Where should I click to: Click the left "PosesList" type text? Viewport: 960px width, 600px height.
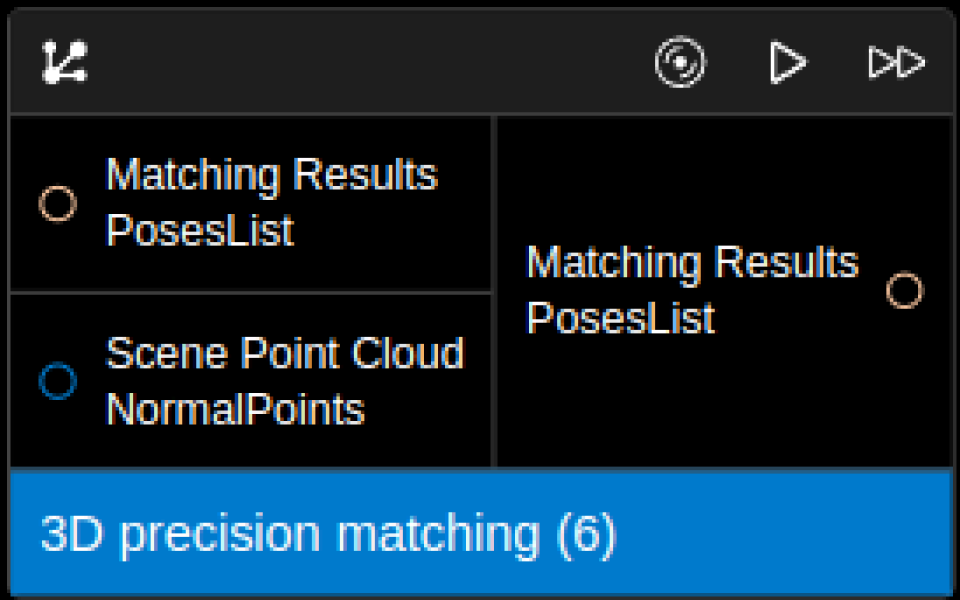(199, 231)
